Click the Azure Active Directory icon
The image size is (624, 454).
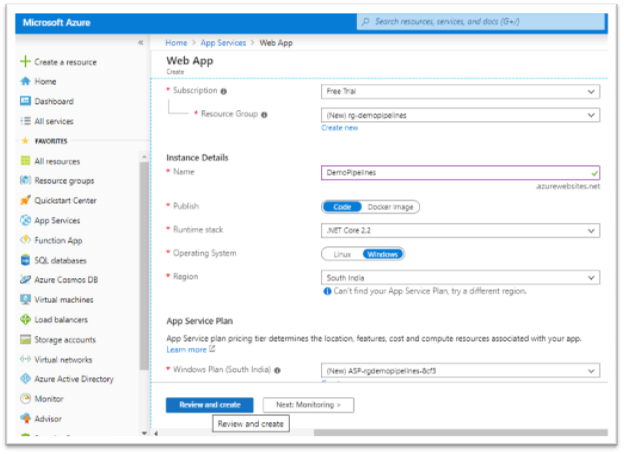(x=25, y=378)
